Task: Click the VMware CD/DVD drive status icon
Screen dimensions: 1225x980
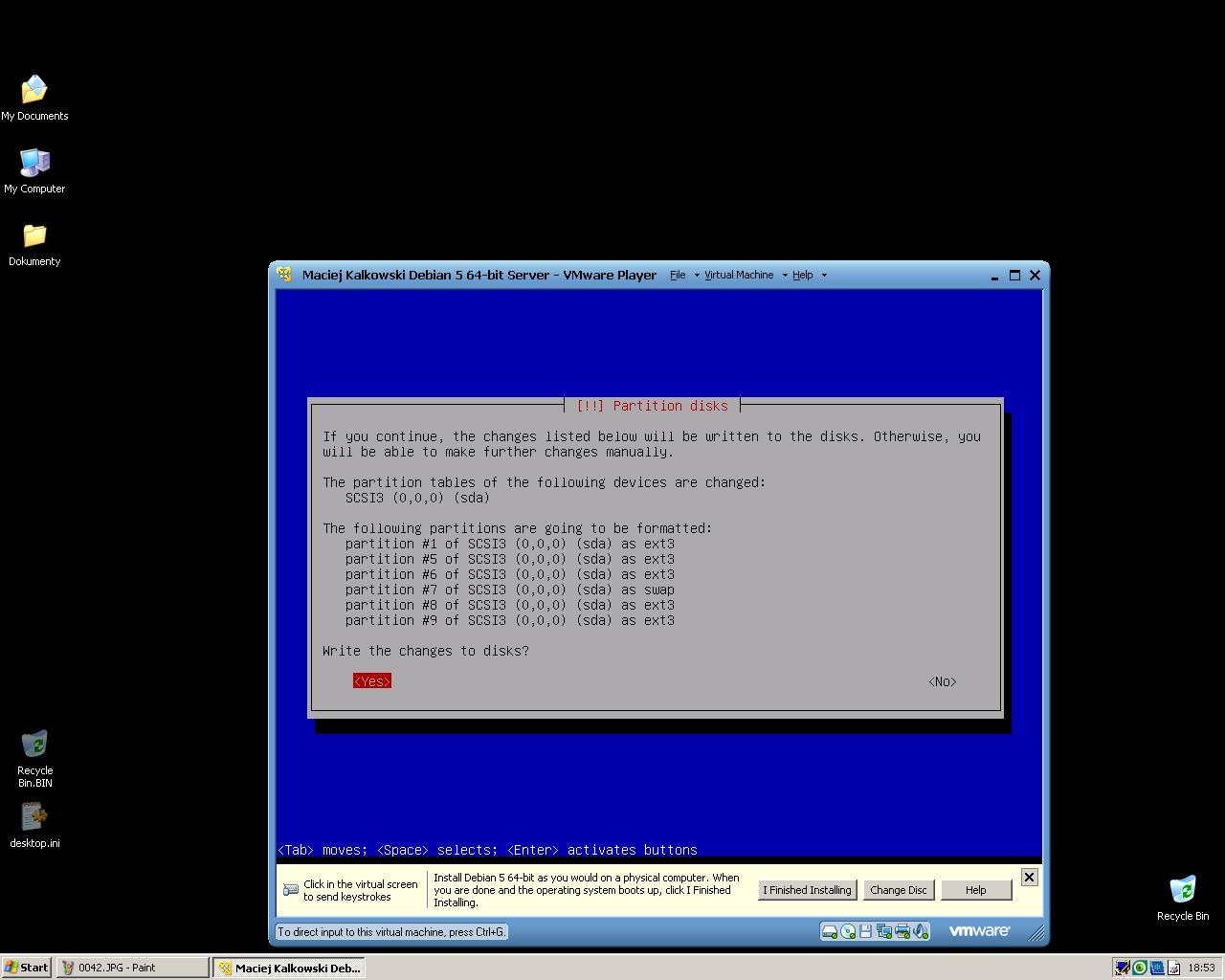Action: (848, 931)
